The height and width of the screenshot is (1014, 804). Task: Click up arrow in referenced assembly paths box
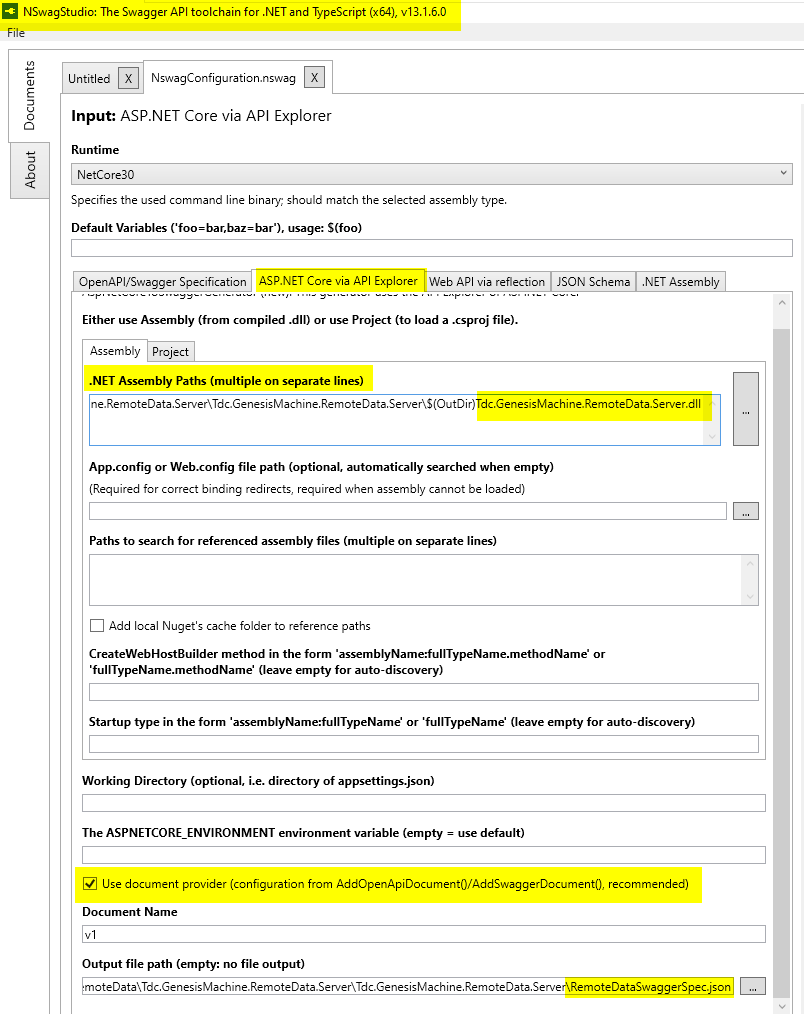click(750, 563)
